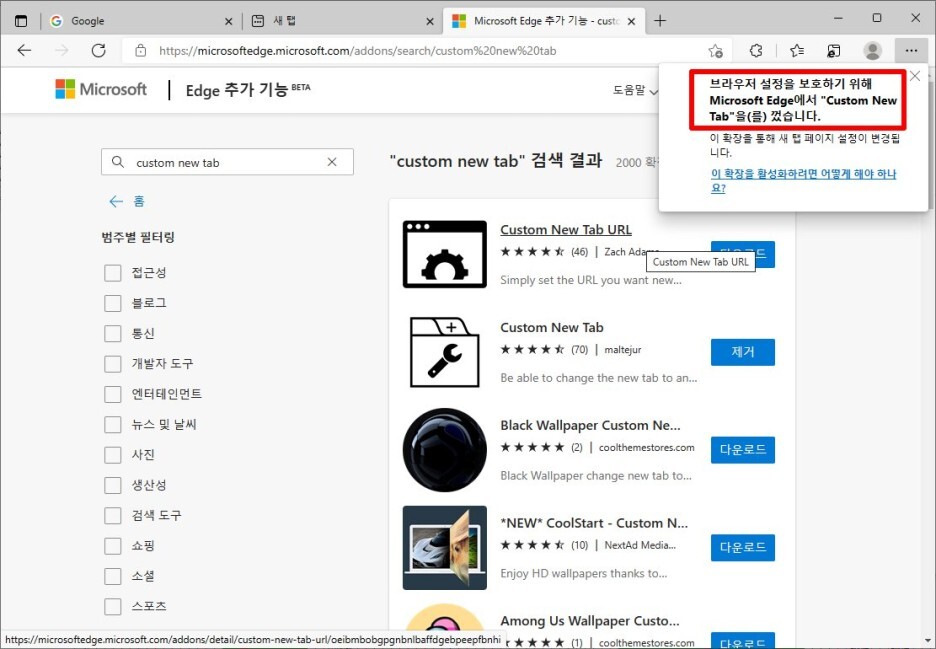Check the 쇼핑 category filter
Screen dimensions: 936x649
coord(113,546)
